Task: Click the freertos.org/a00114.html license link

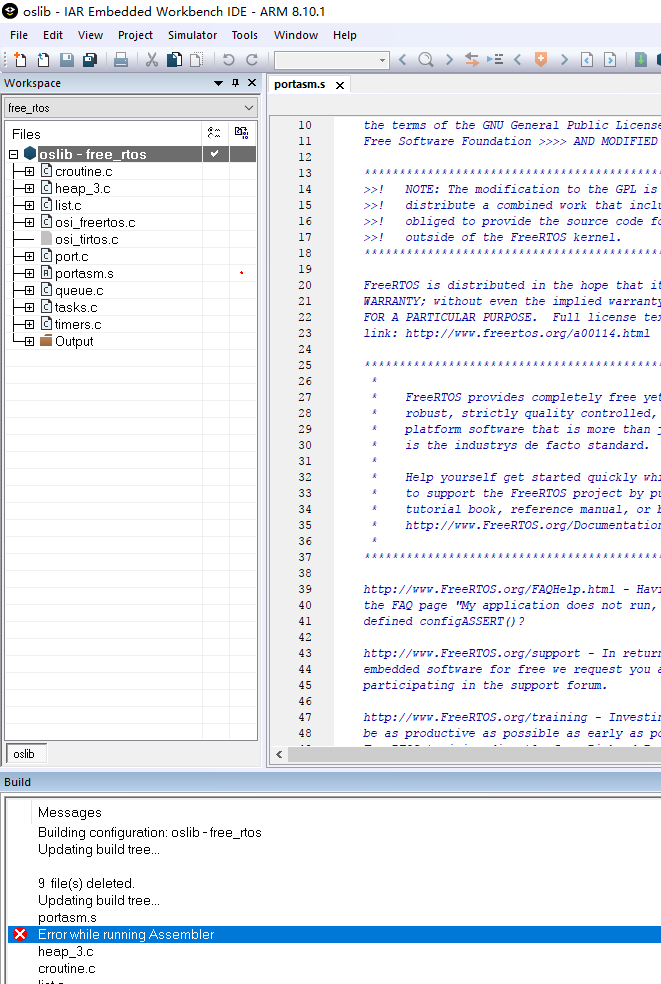Action: pos(527,333)
